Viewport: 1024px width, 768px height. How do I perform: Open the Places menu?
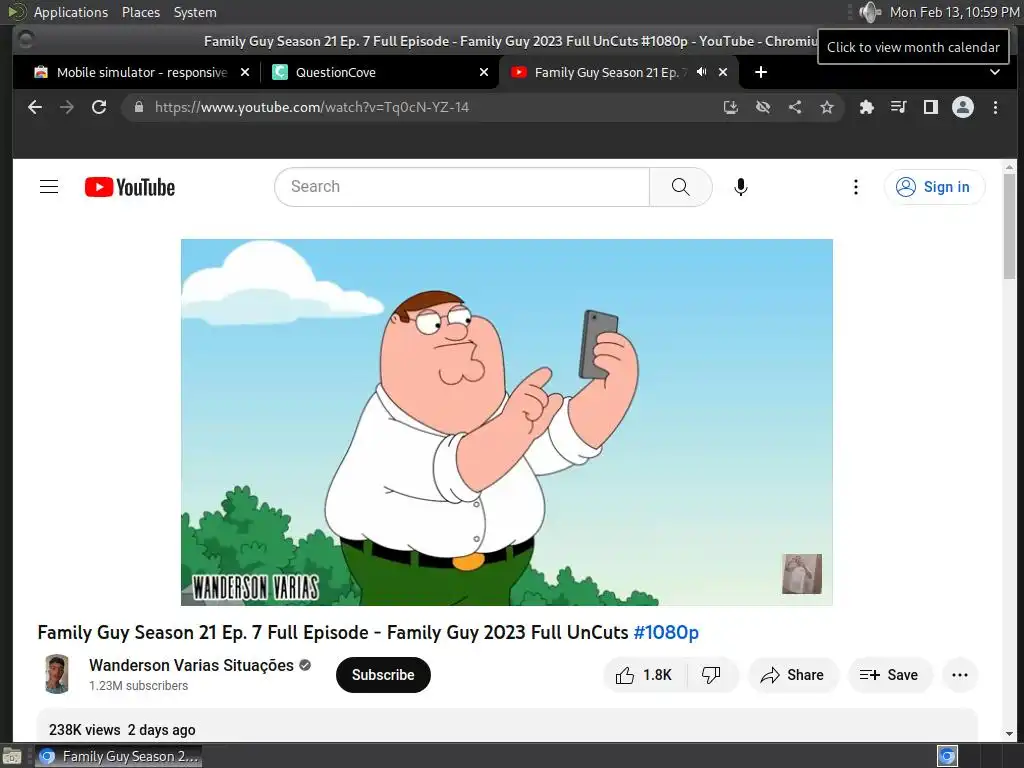point(141,12)
